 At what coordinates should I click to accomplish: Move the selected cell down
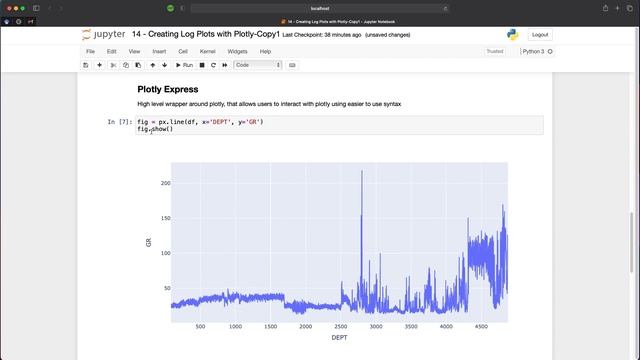(164, 65)
